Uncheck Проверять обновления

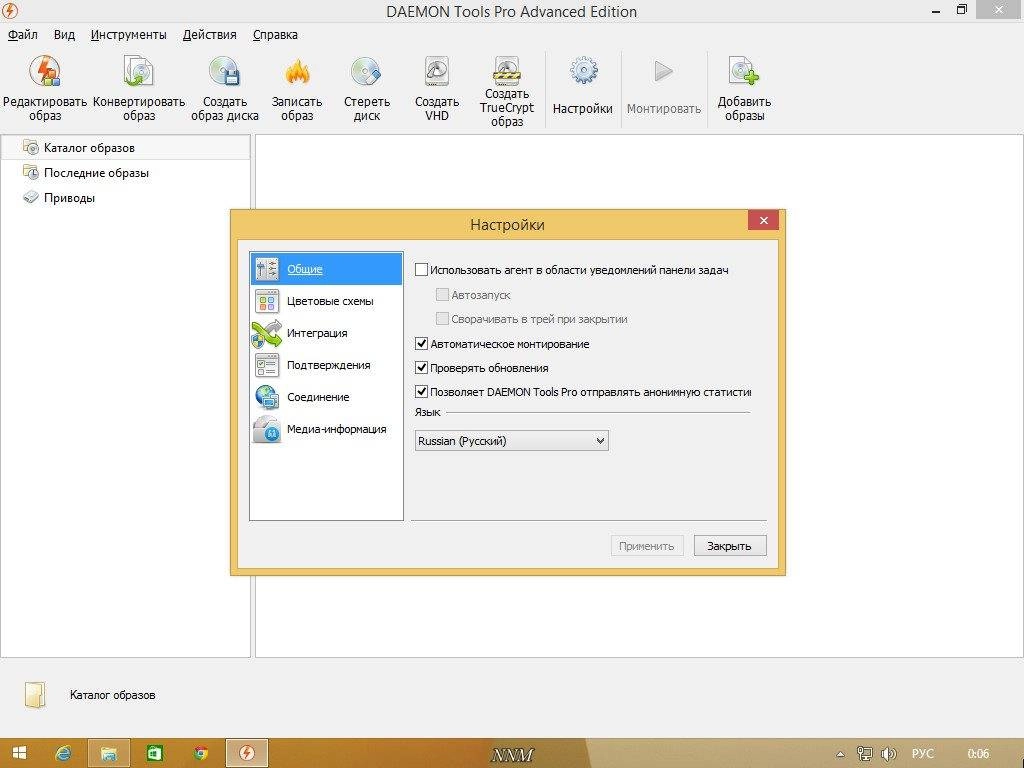tap(422, 368)
